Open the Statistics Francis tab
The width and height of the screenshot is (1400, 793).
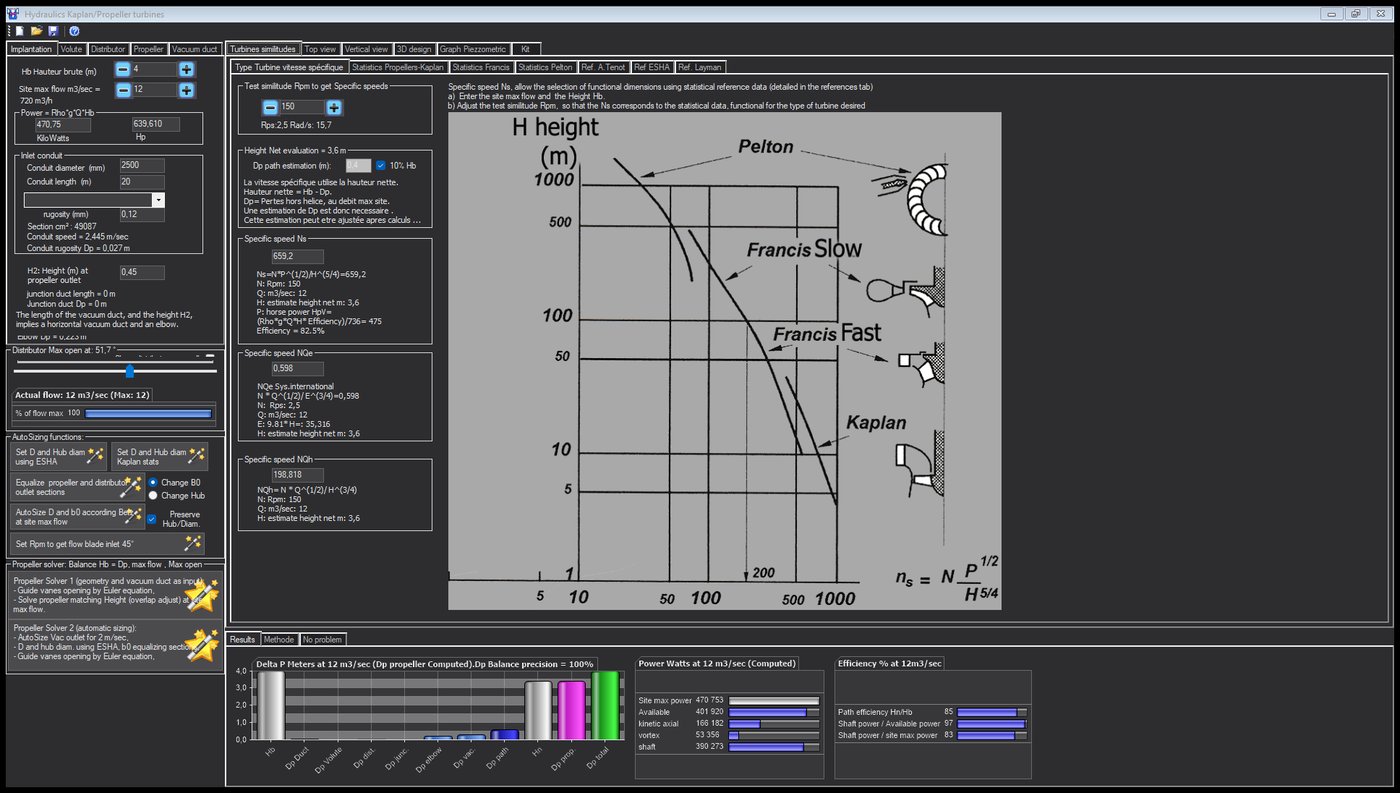(x=481, y=67)
